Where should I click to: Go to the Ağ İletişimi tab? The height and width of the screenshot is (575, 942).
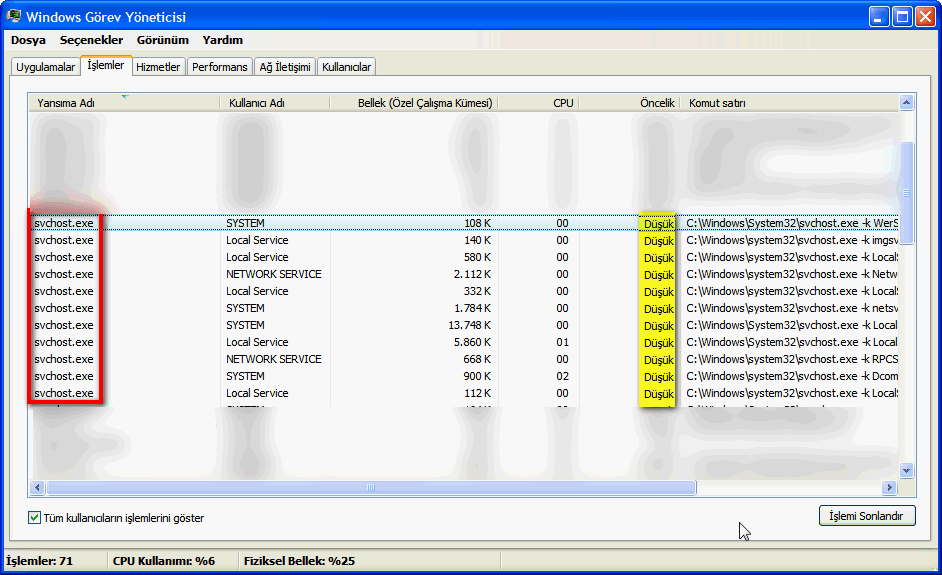[285, 67]
